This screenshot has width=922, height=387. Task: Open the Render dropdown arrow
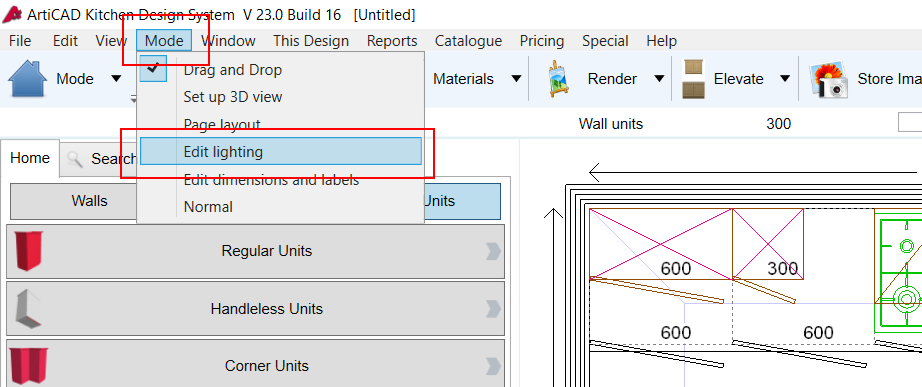[x=659, y=79]
